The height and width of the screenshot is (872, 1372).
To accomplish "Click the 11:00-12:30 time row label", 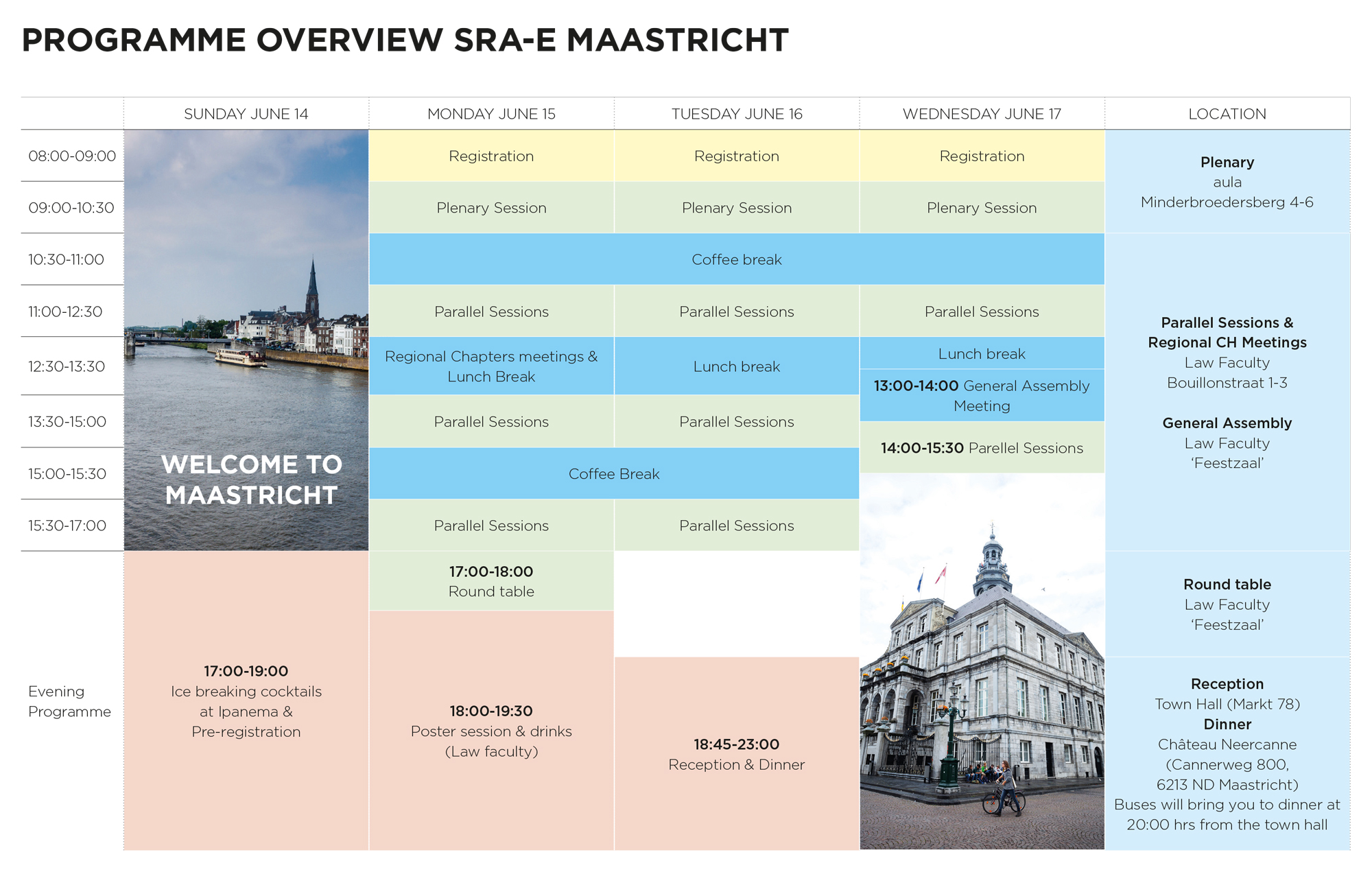I will click(x=65, y=311).
